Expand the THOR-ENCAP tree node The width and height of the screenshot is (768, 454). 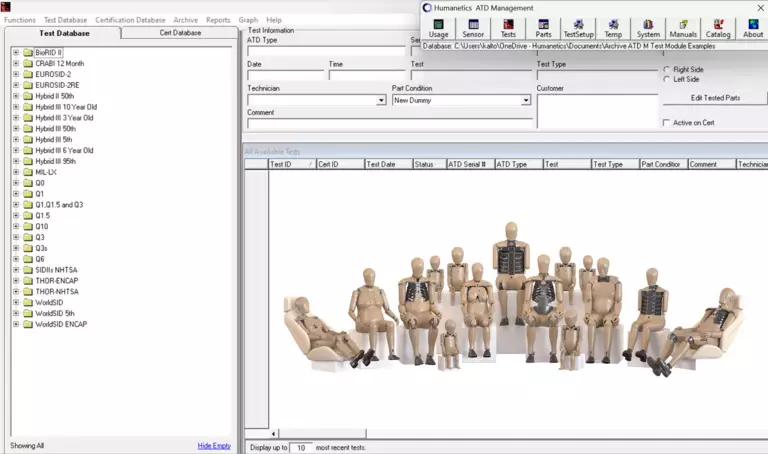16,281
